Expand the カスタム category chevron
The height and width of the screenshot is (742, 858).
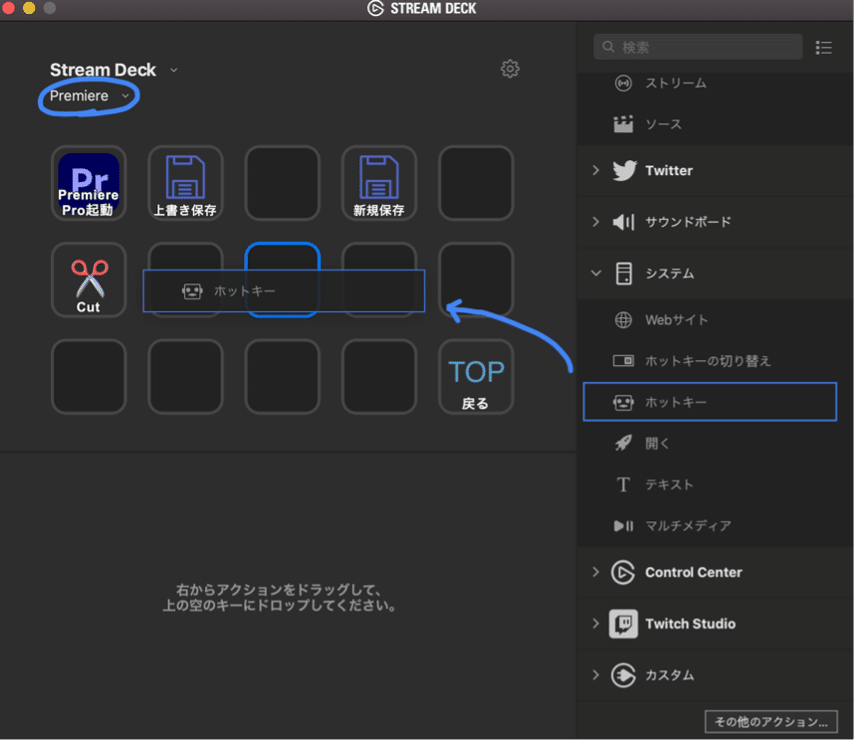pyautogui.click(x=596, y=676)
